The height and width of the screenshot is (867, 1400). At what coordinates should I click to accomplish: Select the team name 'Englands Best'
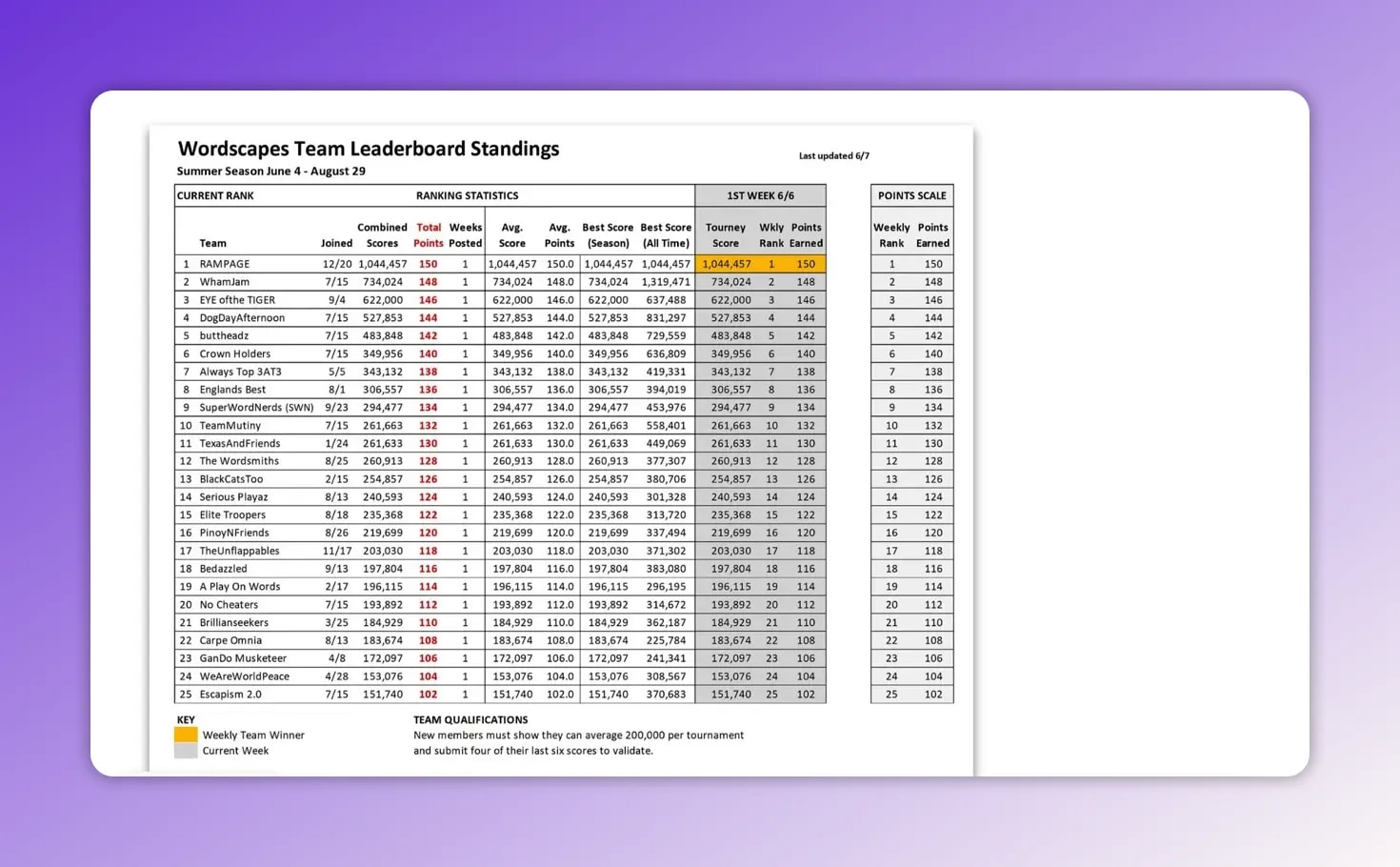[x=232, y=390]
